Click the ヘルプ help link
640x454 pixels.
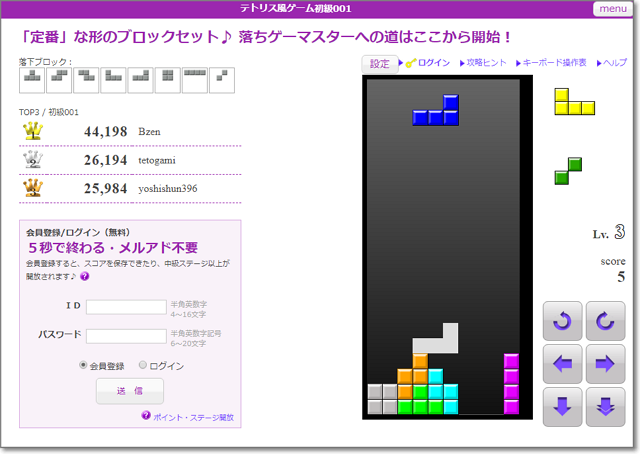pyautogui.click(x=613, y=63)
